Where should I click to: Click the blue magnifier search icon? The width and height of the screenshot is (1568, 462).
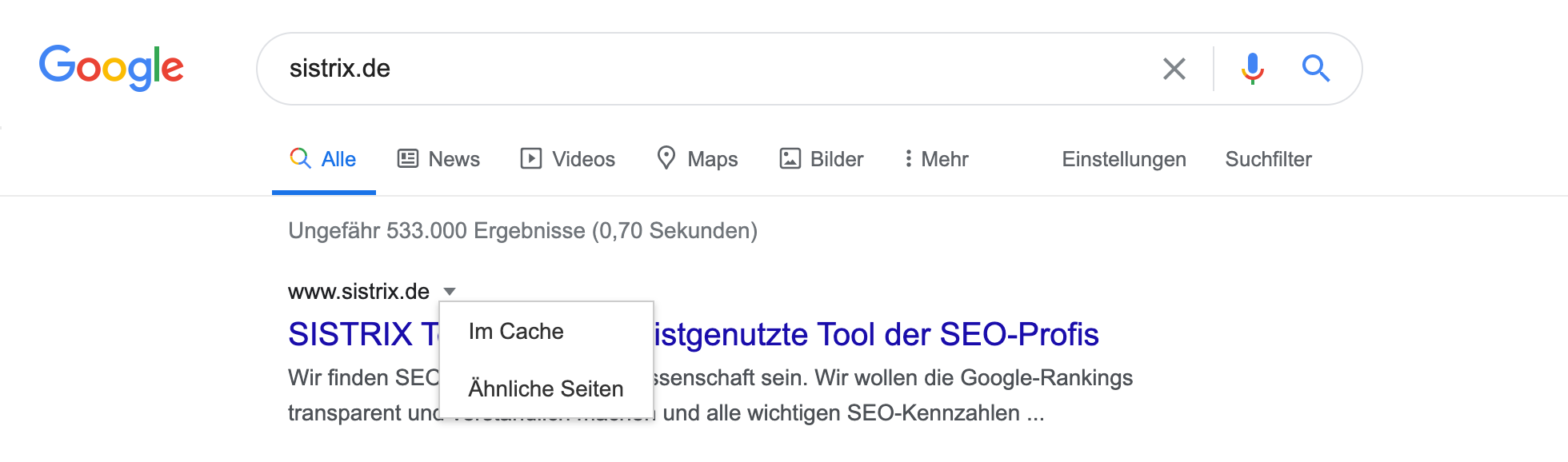pos(1315,69)
